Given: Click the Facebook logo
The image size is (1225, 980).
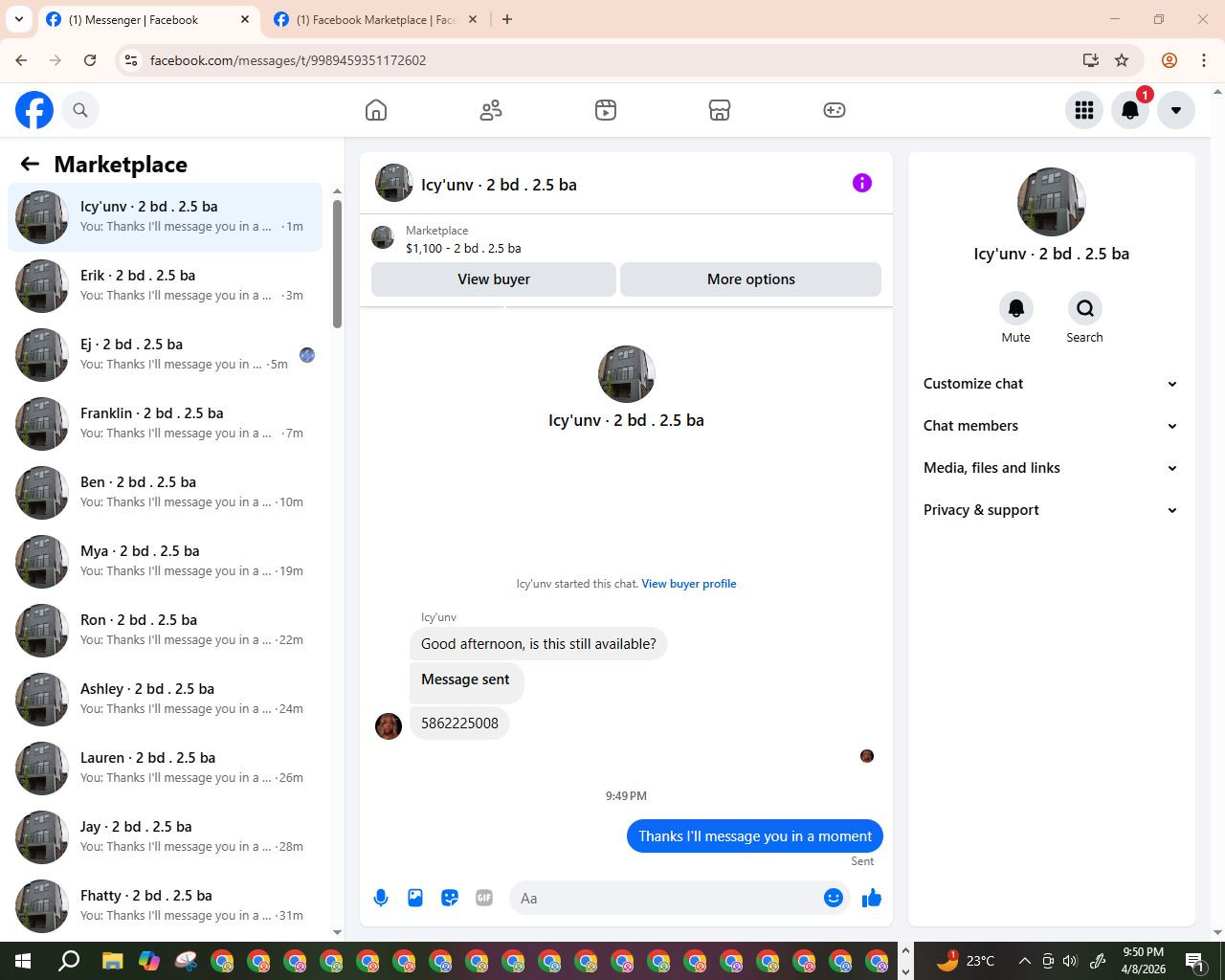Looking at the screenshot, I should click(x=34, y=110).
